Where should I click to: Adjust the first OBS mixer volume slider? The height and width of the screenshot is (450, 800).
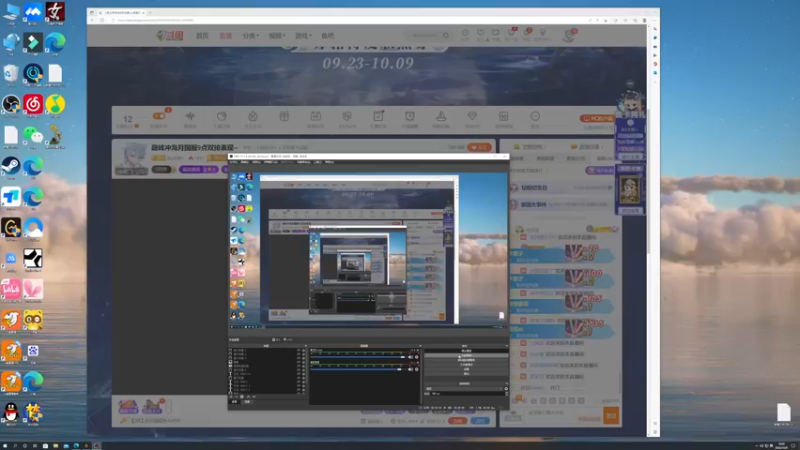point(358,357)
